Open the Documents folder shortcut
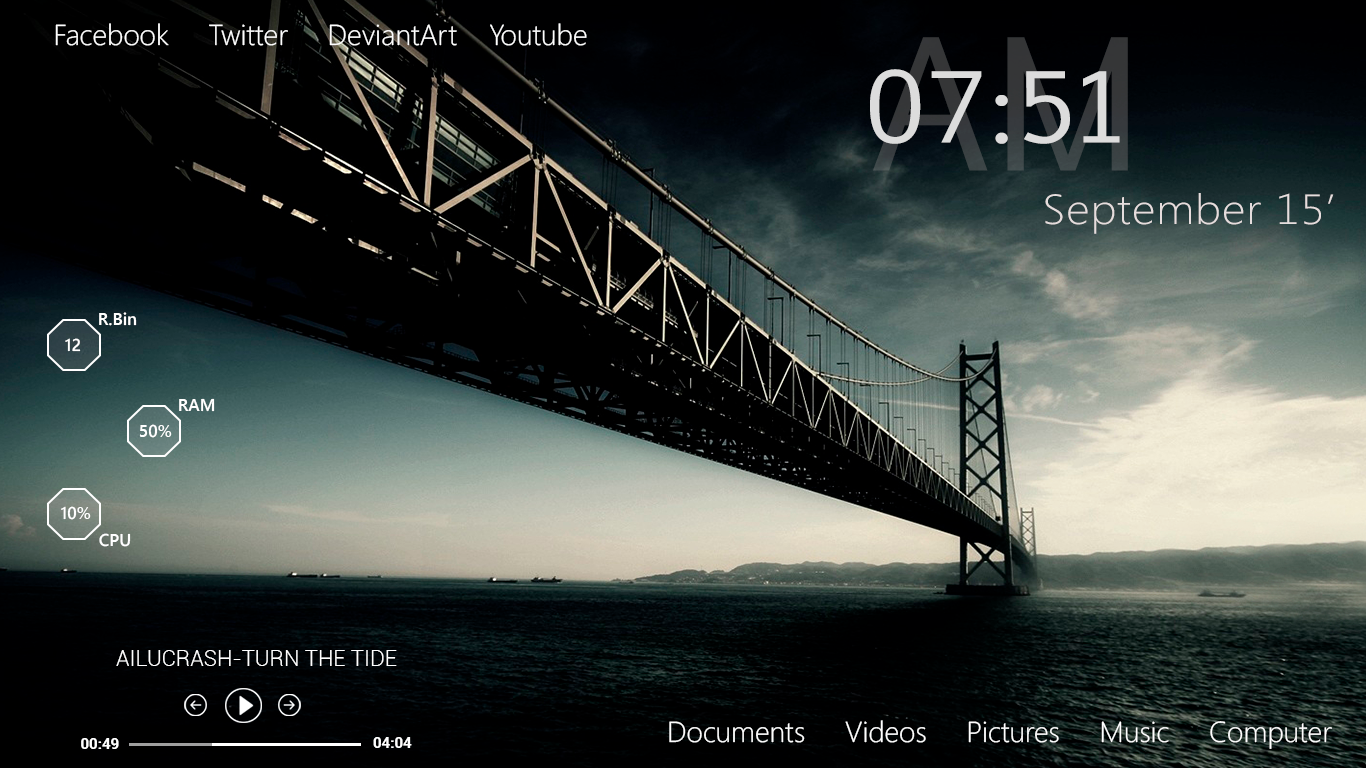 coord(736,733)
